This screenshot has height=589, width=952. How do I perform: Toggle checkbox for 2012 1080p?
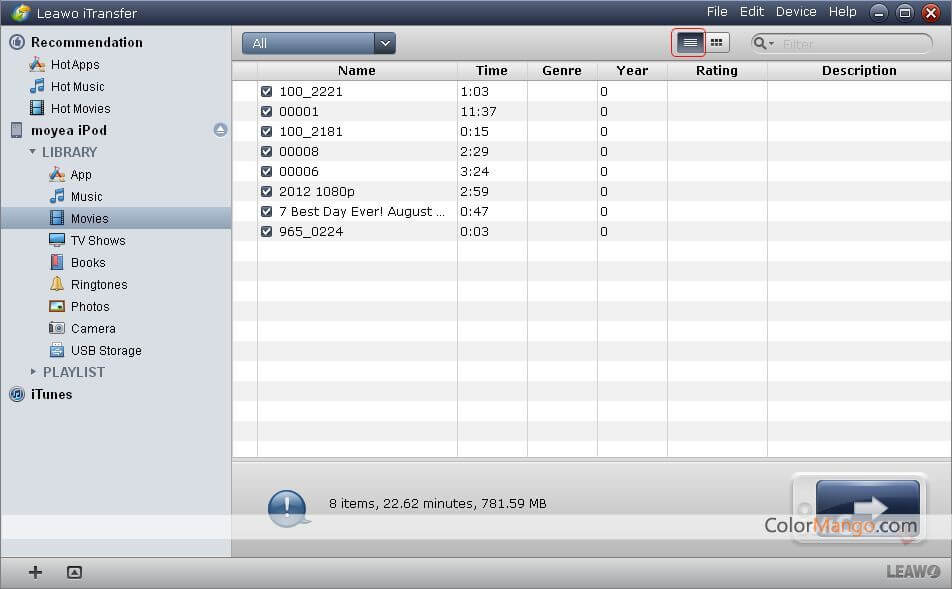266,192
